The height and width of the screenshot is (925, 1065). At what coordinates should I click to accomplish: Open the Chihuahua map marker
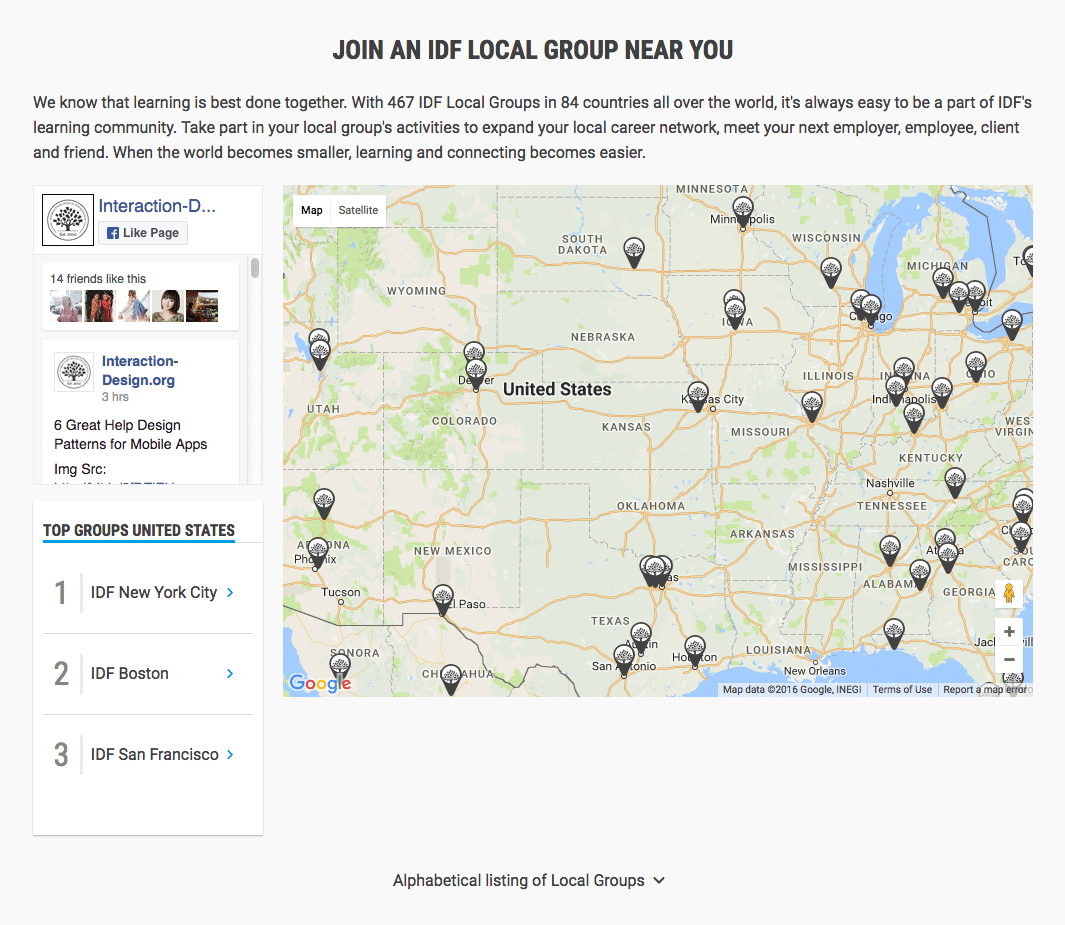(451, 680)
